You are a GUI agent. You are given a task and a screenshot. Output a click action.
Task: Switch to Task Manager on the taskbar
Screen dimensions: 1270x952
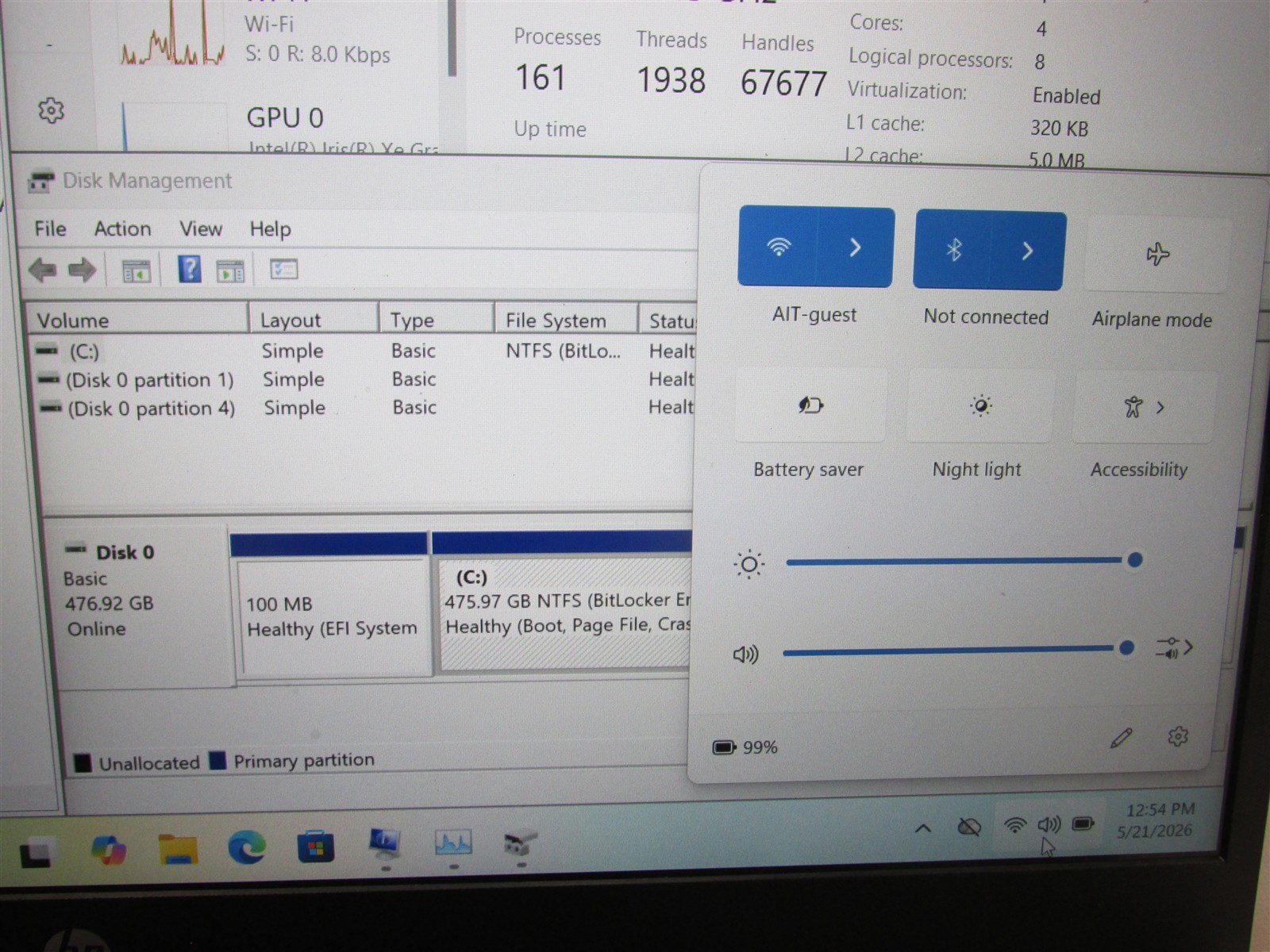453,844
